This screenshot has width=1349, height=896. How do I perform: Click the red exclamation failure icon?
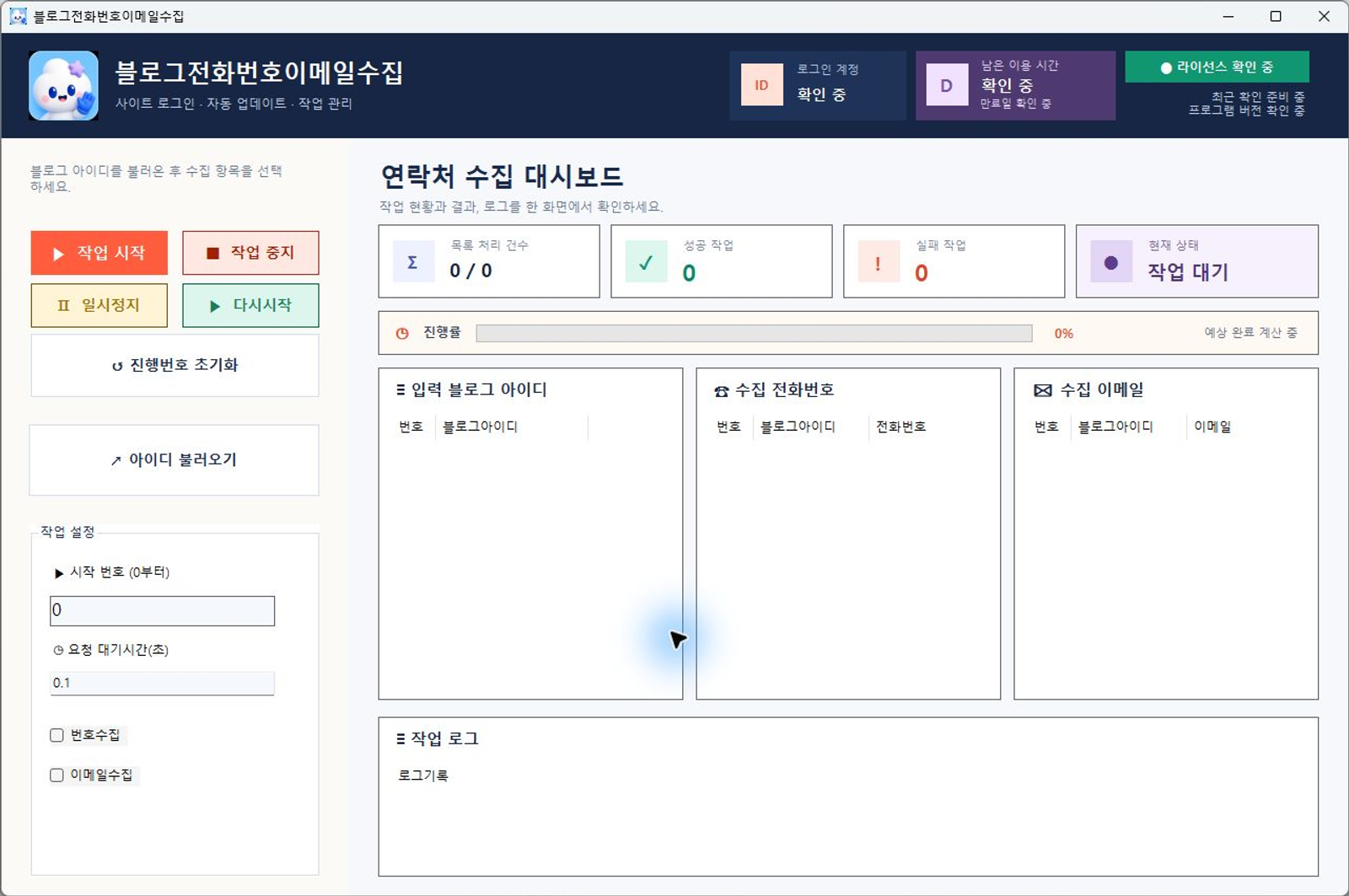pyautogui.click(x=879, y=262)
